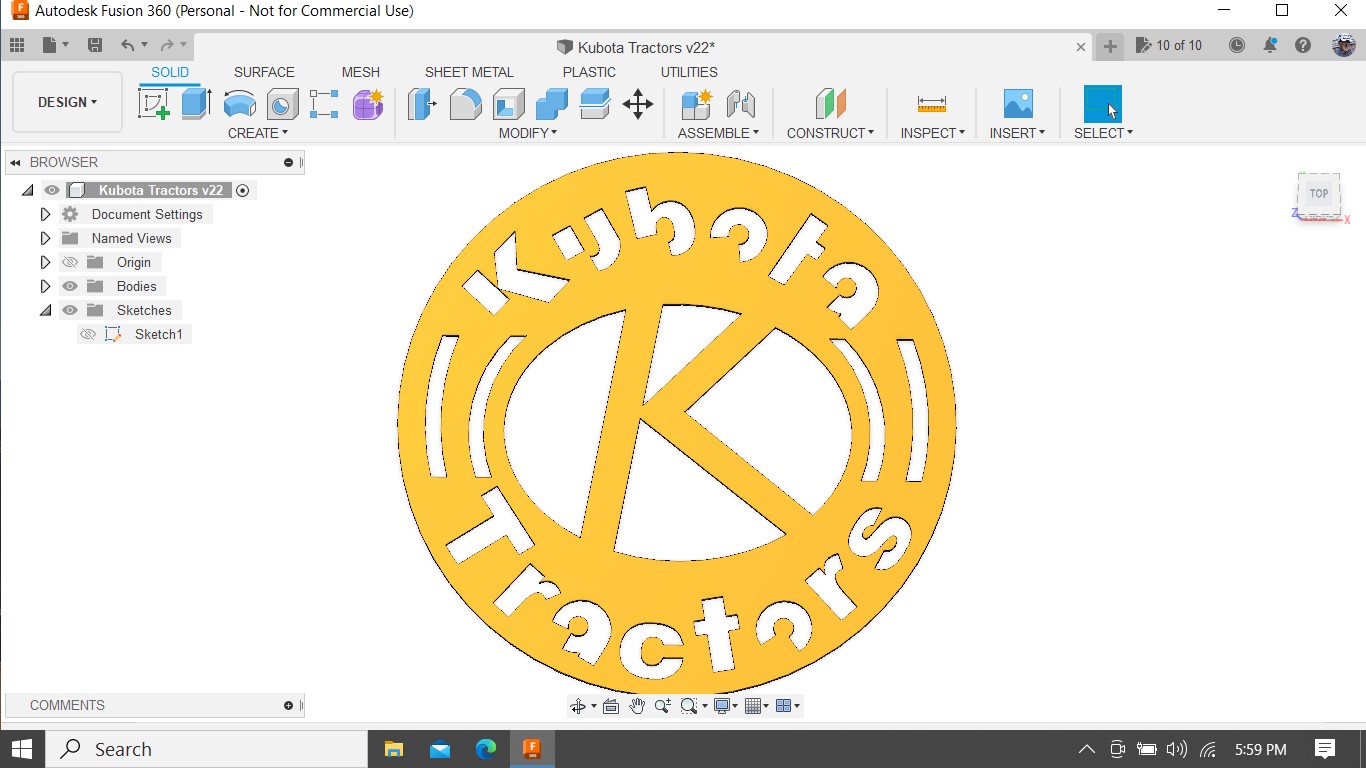Click the Create Sketch tool icon
1366x768 pixels.
point(153,104)
